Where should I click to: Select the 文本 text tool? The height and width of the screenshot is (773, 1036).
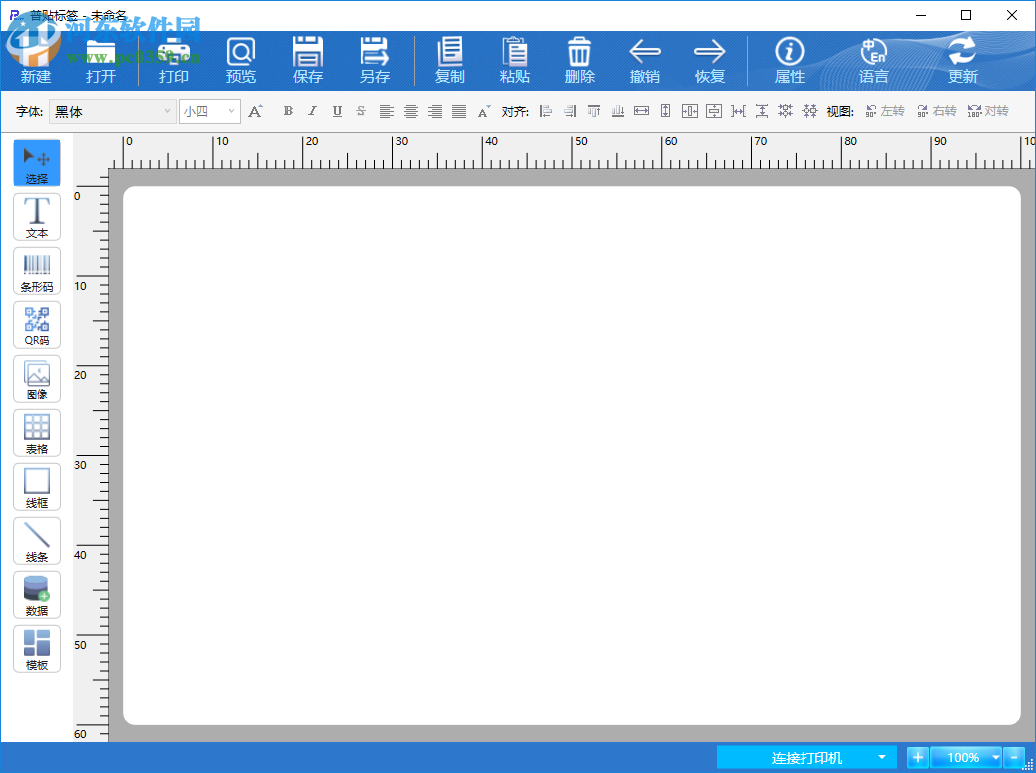tap(37, 217)
